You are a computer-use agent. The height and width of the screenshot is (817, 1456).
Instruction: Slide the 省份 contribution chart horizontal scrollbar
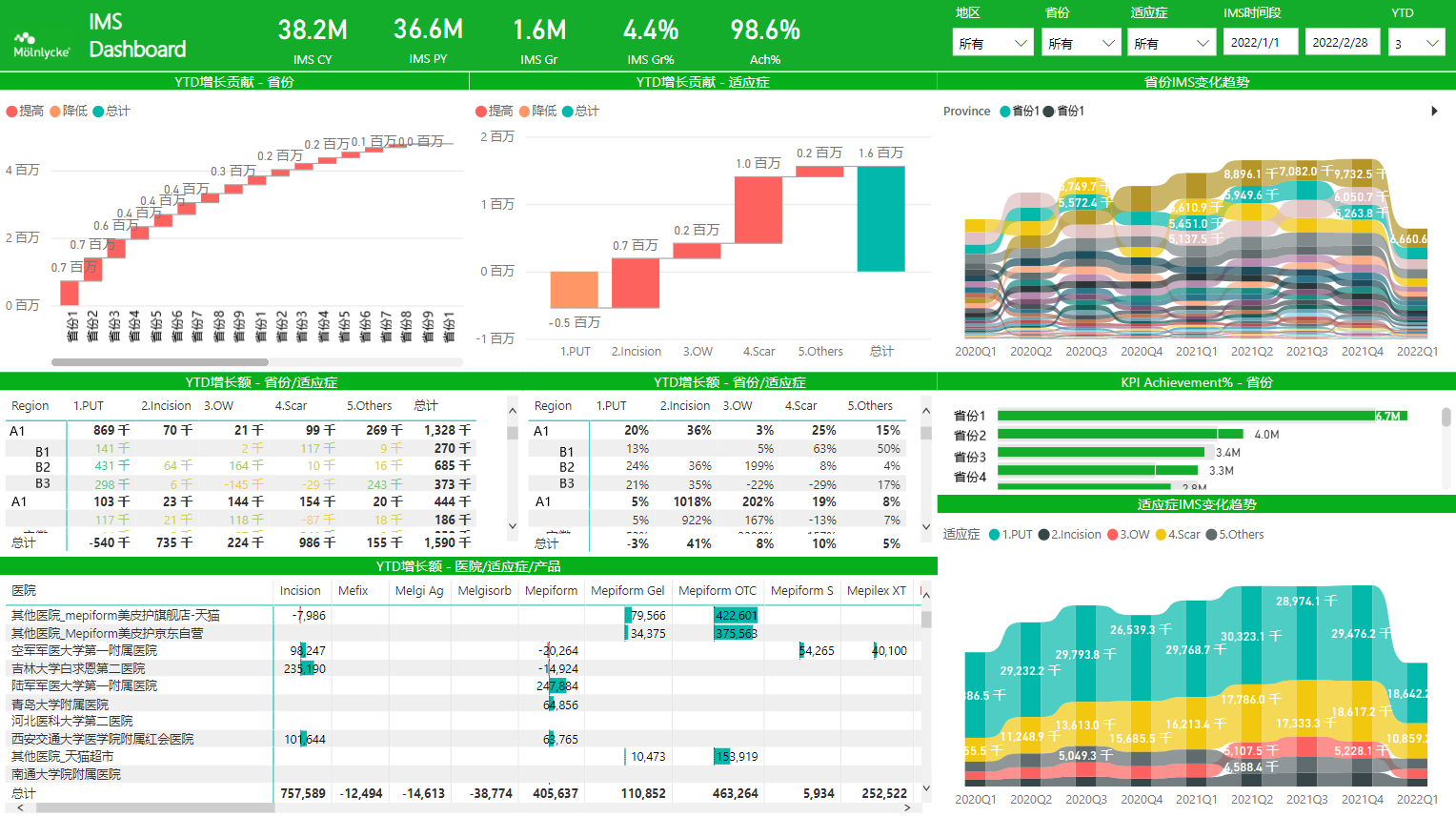click(x=159, y=362)
